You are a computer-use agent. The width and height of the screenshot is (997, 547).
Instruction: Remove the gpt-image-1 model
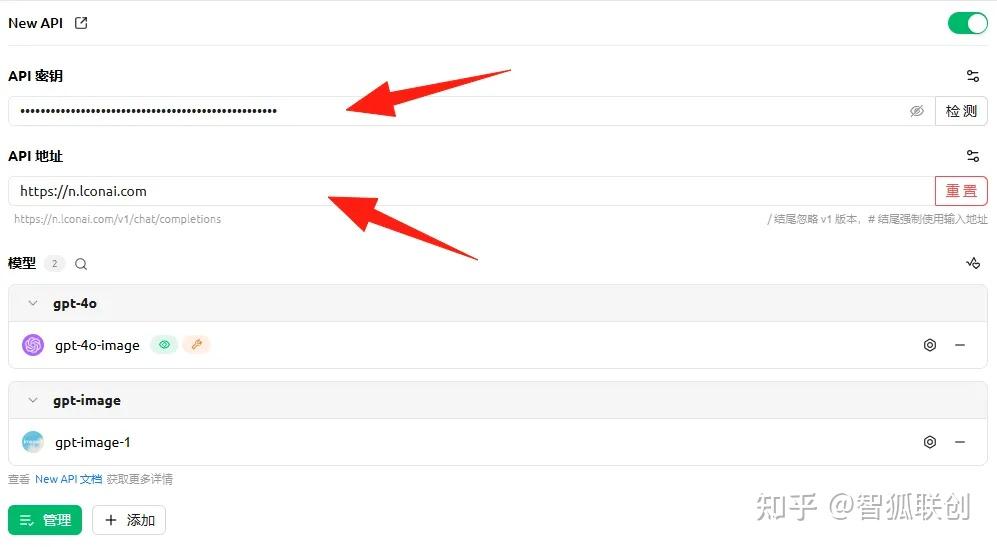pos(960,441)
